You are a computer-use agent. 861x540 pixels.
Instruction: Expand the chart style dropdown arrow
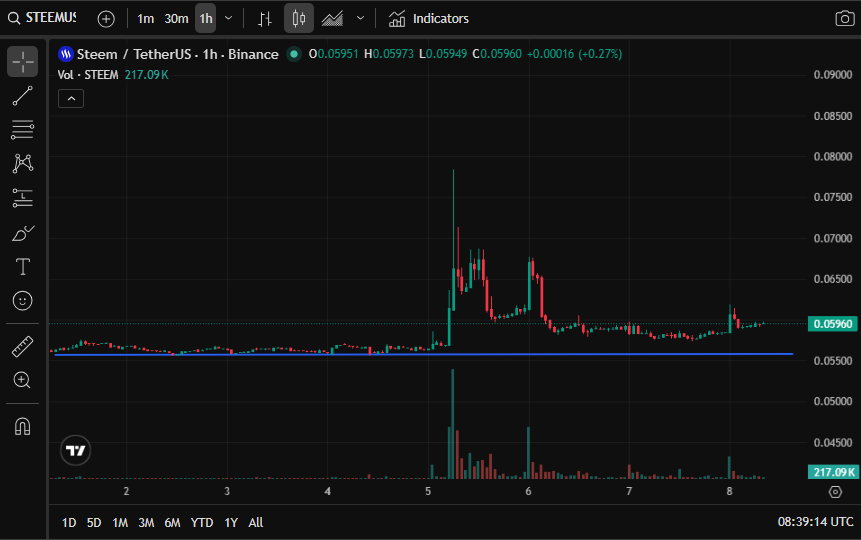point(360,19)
